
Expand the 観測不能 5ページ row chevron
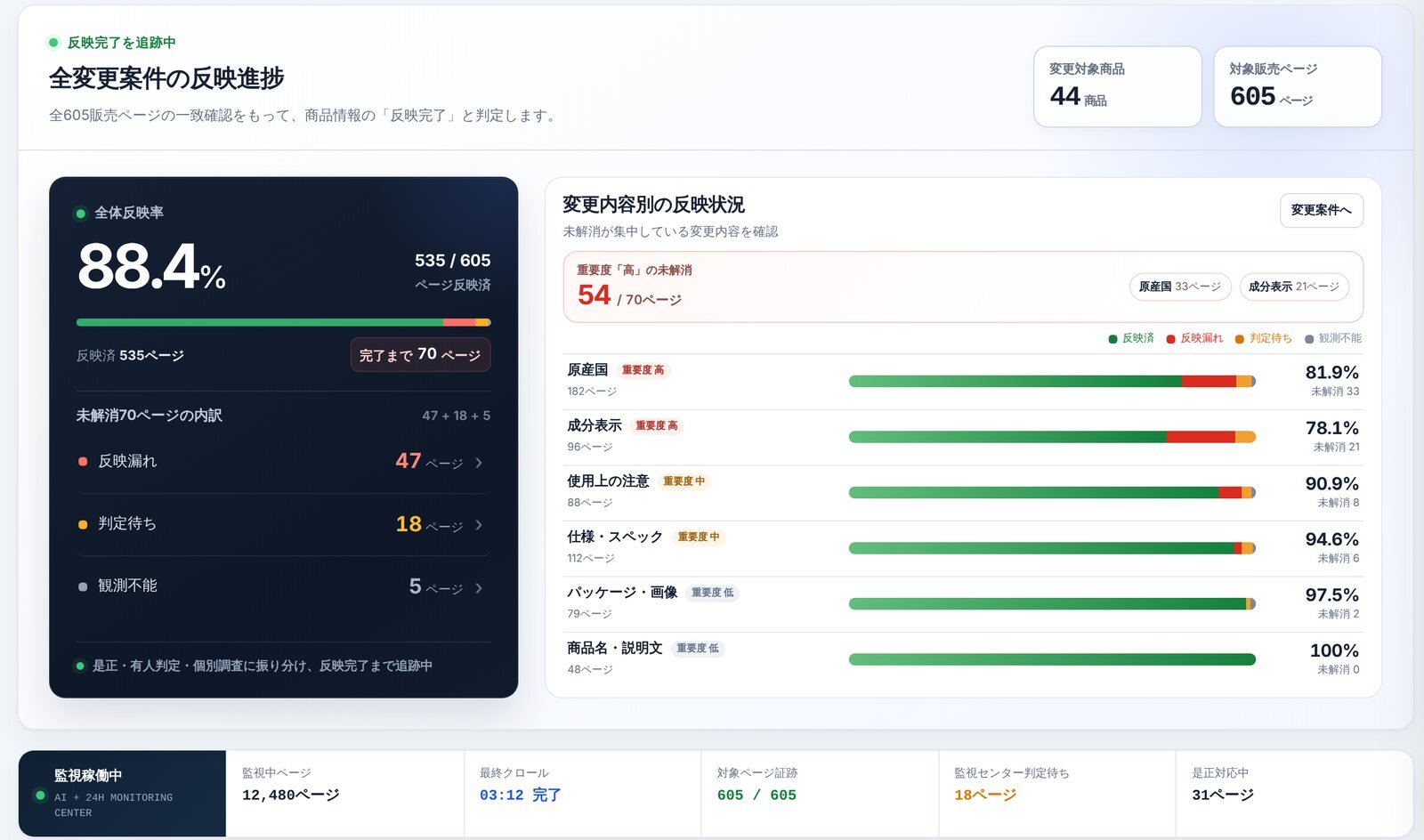coord(479,587)
